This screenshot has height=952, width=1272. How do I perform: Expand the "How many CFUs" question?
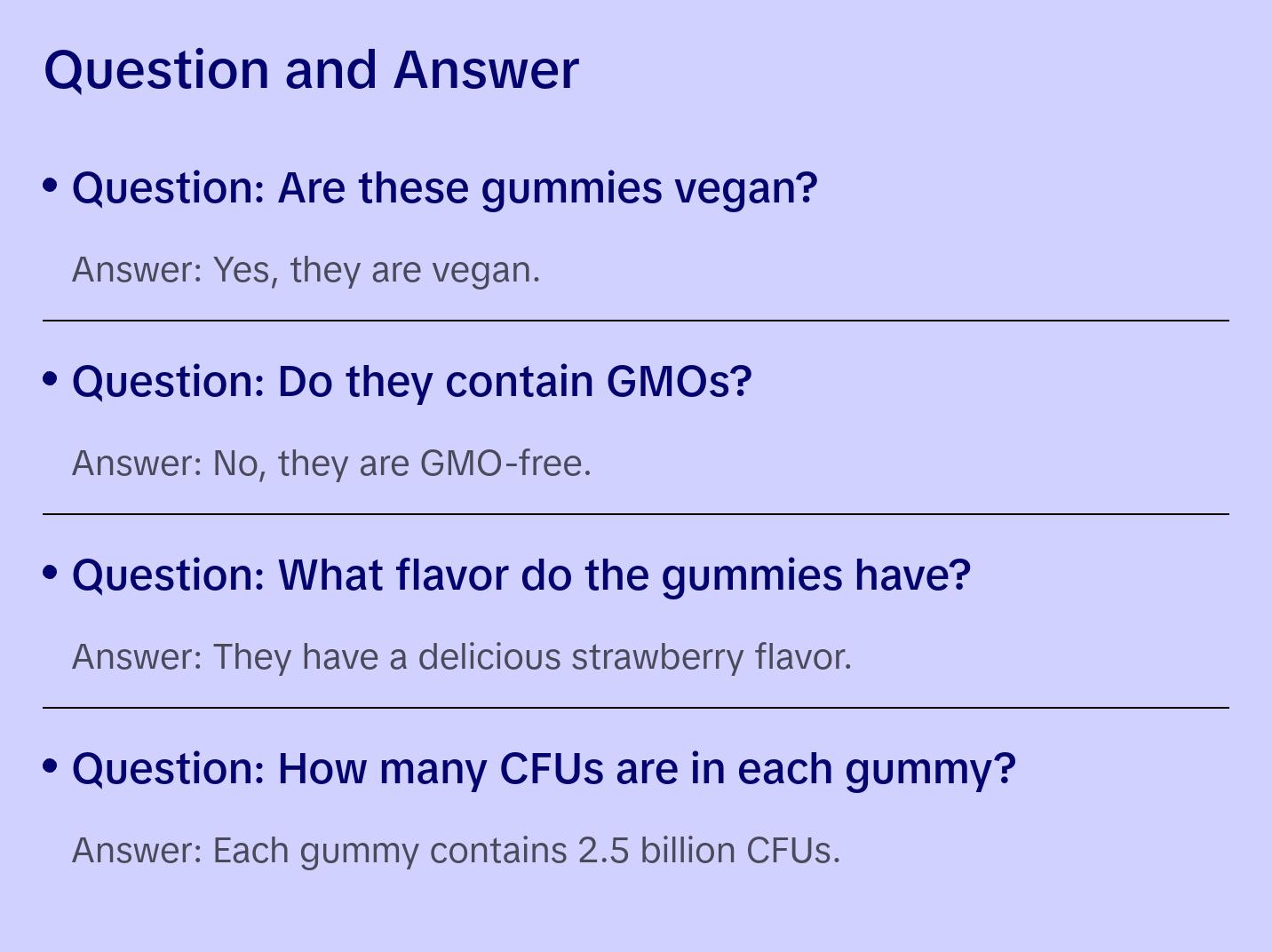pos(543,769)
